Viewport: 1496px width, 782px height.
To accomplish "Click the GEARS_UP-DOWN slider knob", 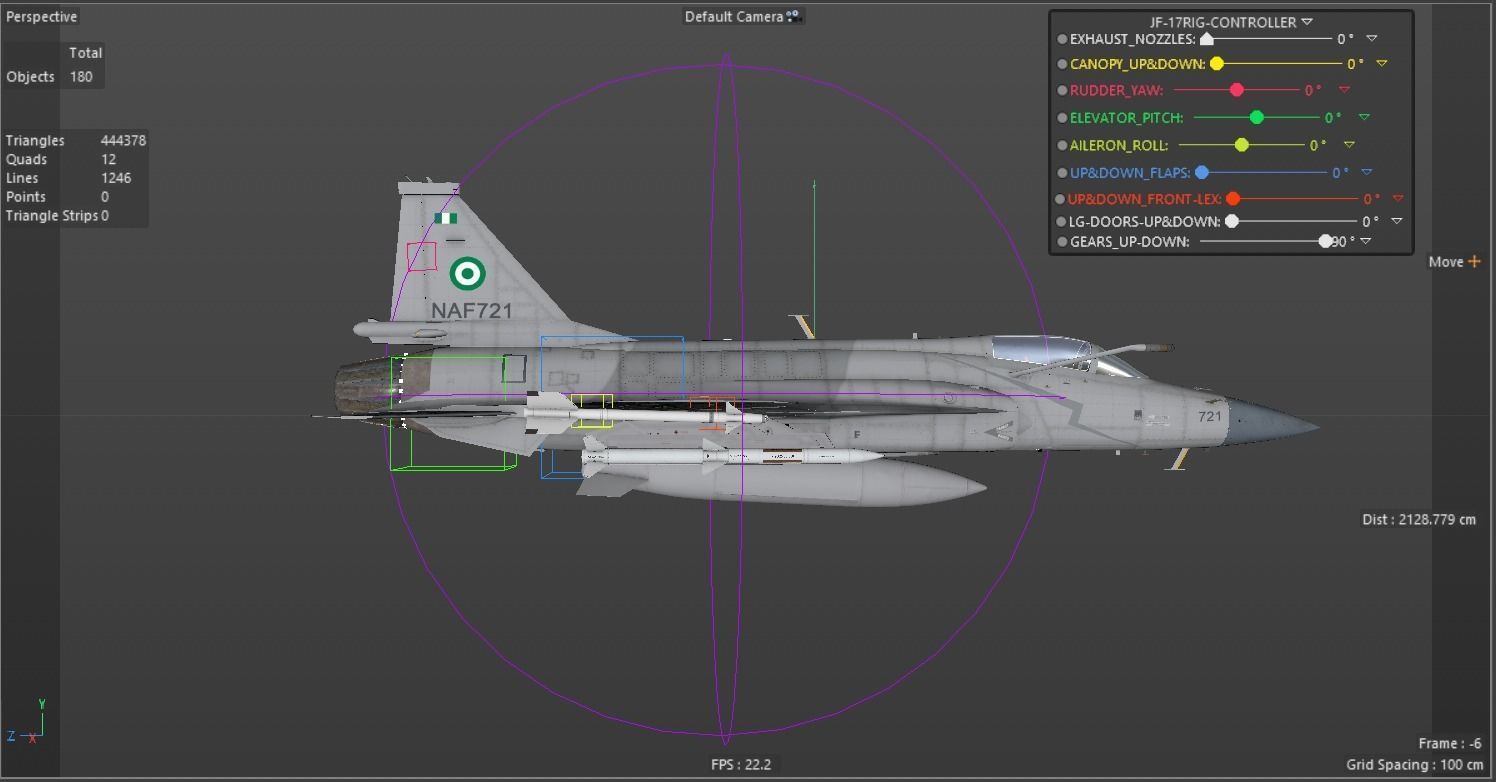I will coord(1326,242).
